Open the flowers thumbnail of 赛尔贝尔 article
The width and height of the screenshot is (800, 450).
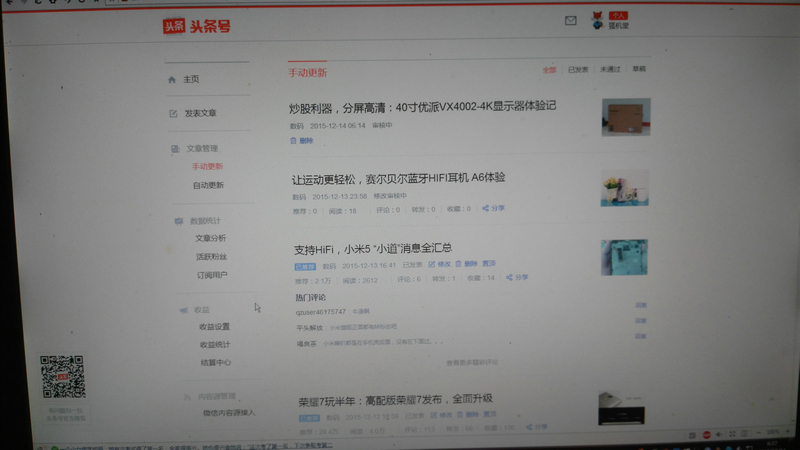click(x=624, y=188)
